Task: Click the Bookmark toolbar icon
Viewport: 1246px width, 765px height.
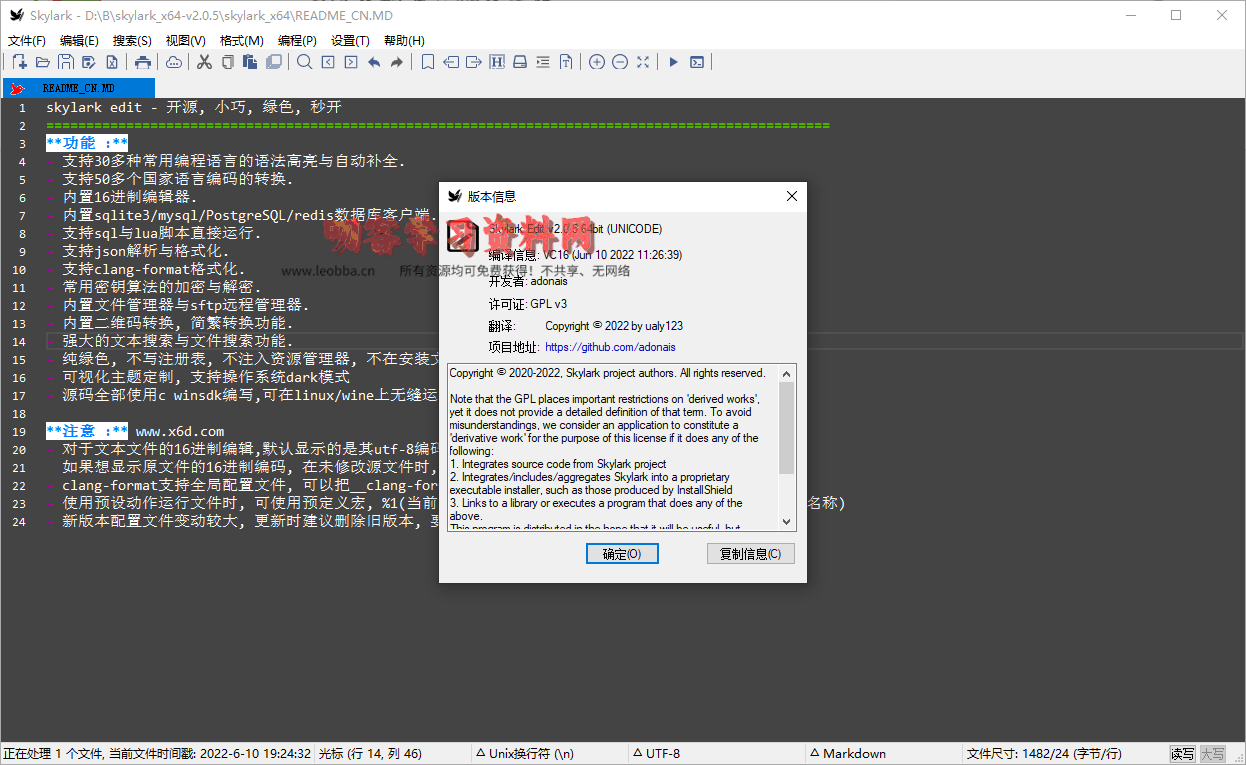Action: coord(427,62)
